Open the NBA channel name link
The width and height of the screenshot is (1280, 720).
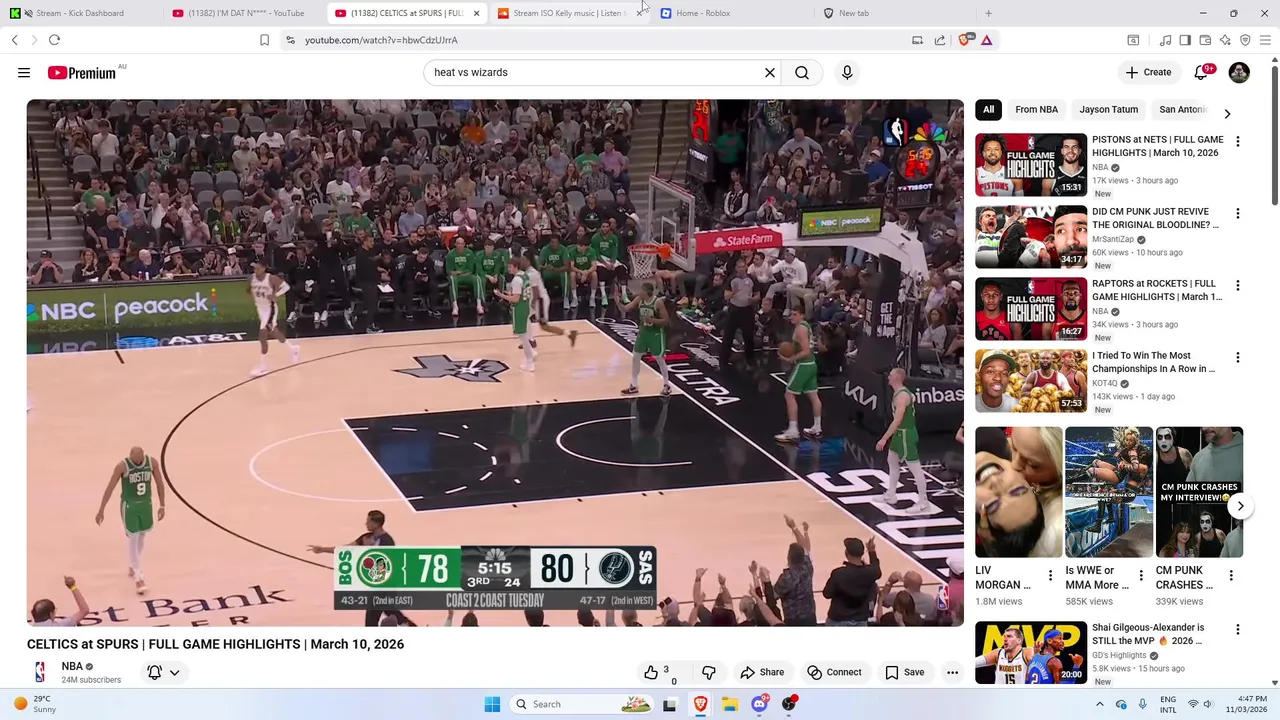tap(72, 666)
